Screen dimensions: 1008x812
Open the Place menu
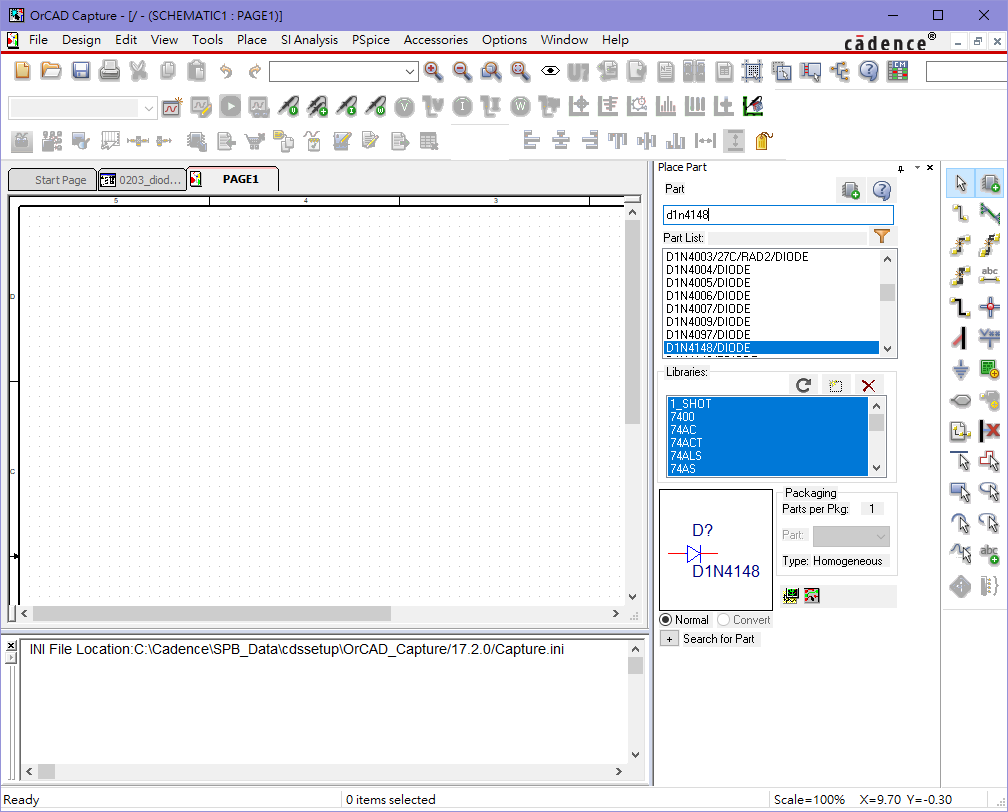click(x=252, y=40)
